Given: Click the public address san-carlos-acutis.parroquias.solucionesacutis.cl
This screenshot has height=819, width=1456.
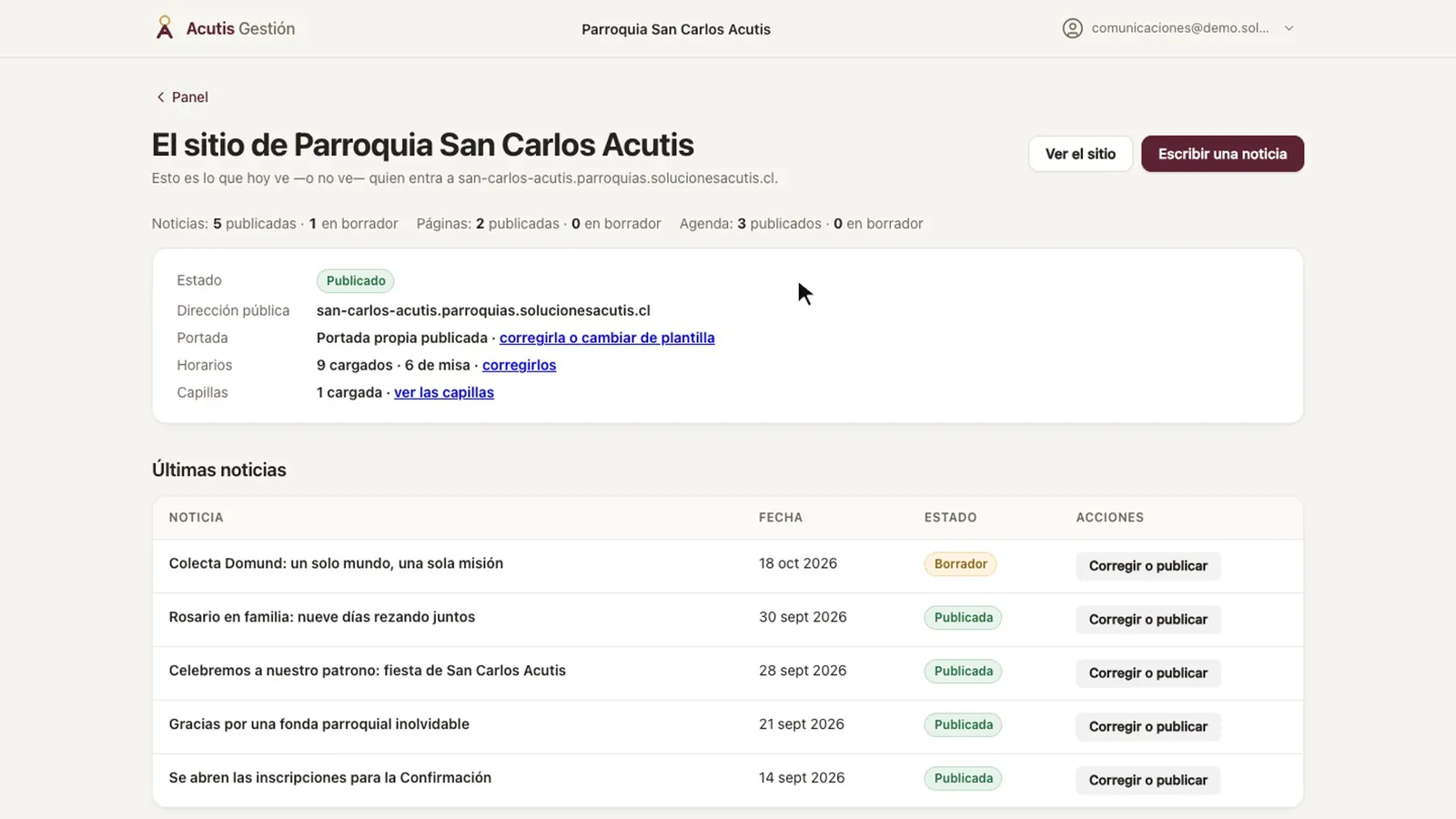Looking at the screenshot, I should [x=483, y=310].
